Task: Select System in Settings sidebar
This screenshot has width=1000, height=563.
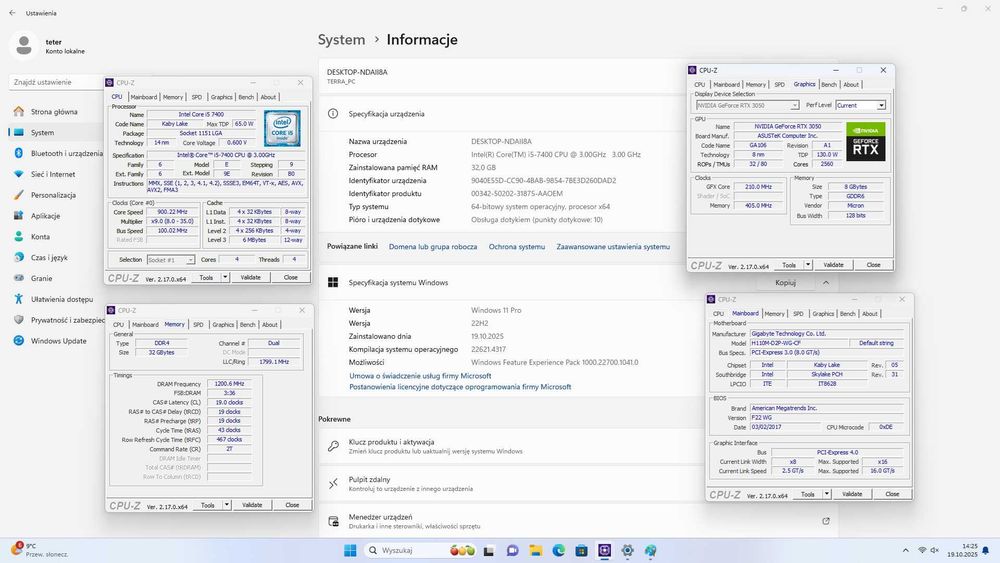Action: [x=55, y=133]
